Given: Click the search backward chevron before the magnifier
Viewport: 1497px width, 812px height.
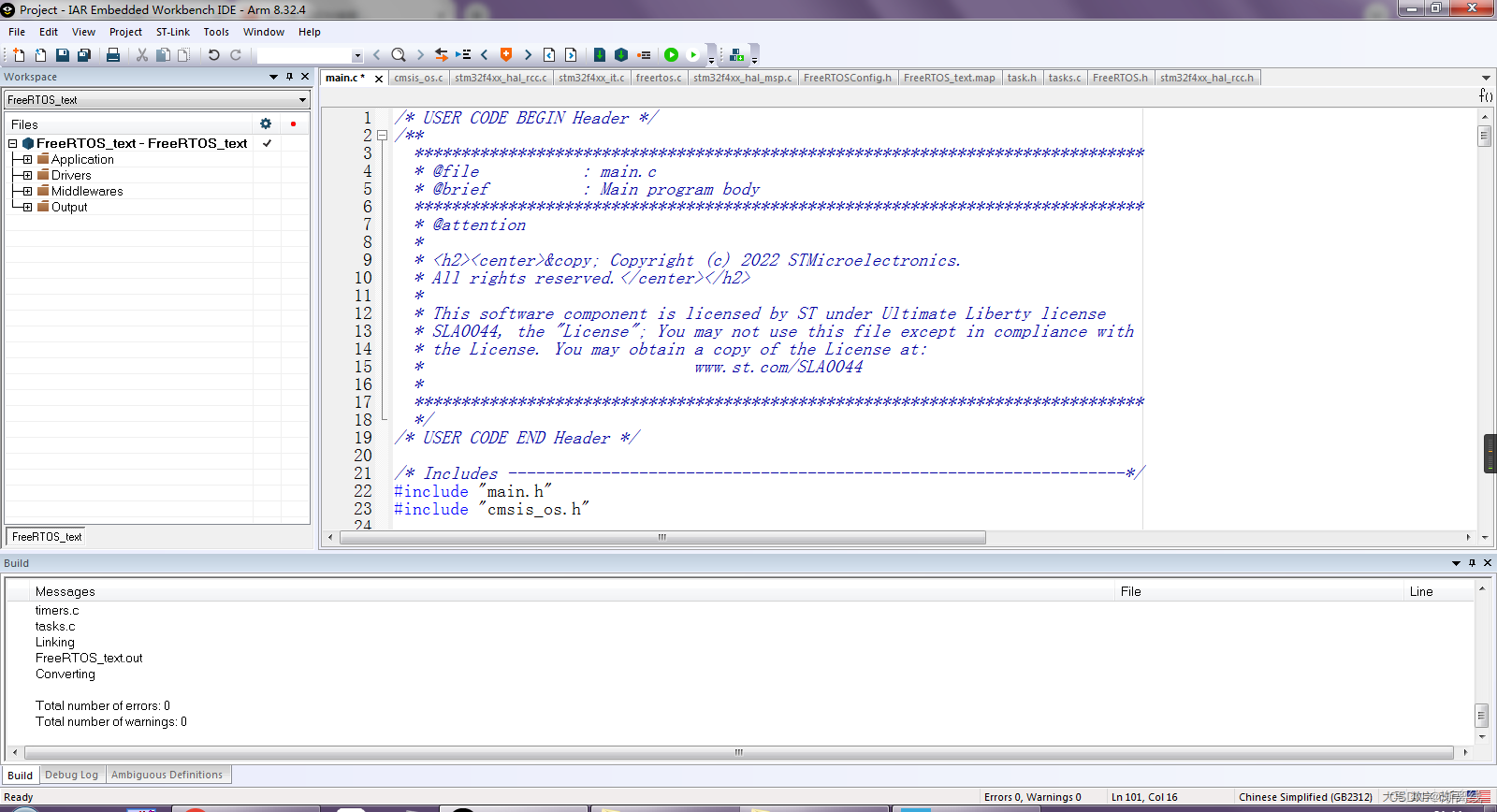Looking at the screenshot, I should [x=376, y=55].
